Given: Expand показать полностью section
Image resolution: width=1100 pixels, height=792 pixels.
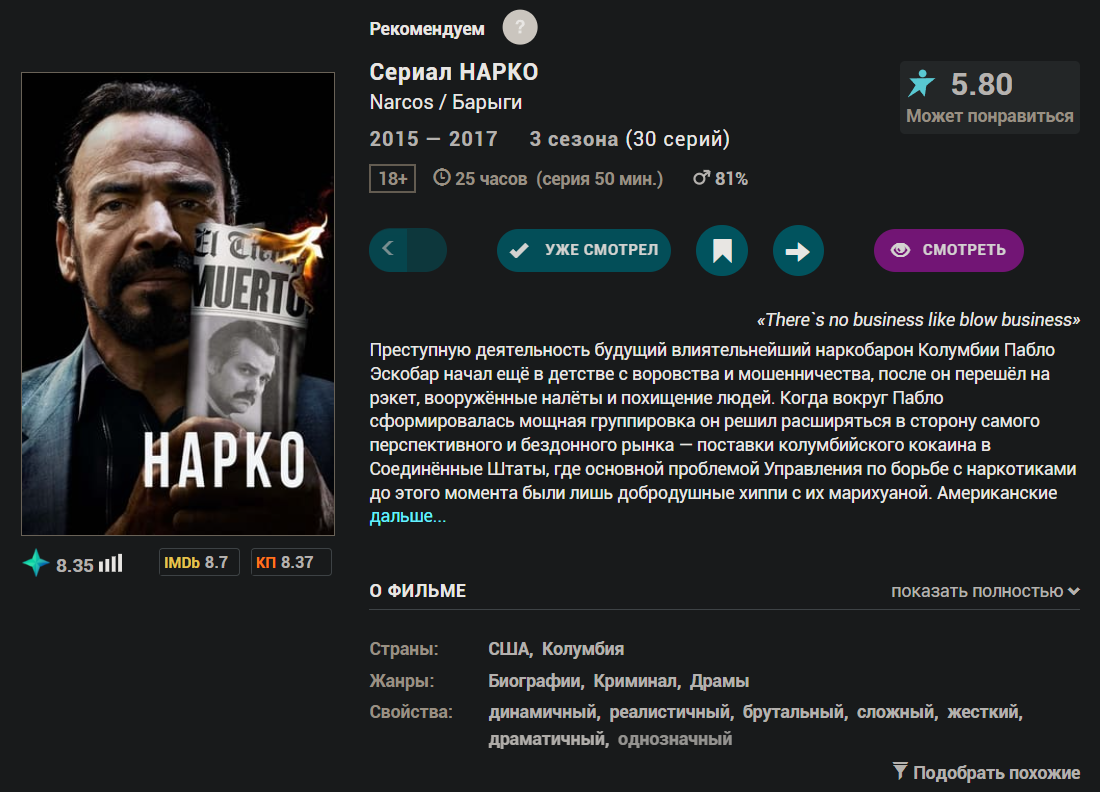Looking at the screenshot, I should pyautogui.click(x=985, y=591).
